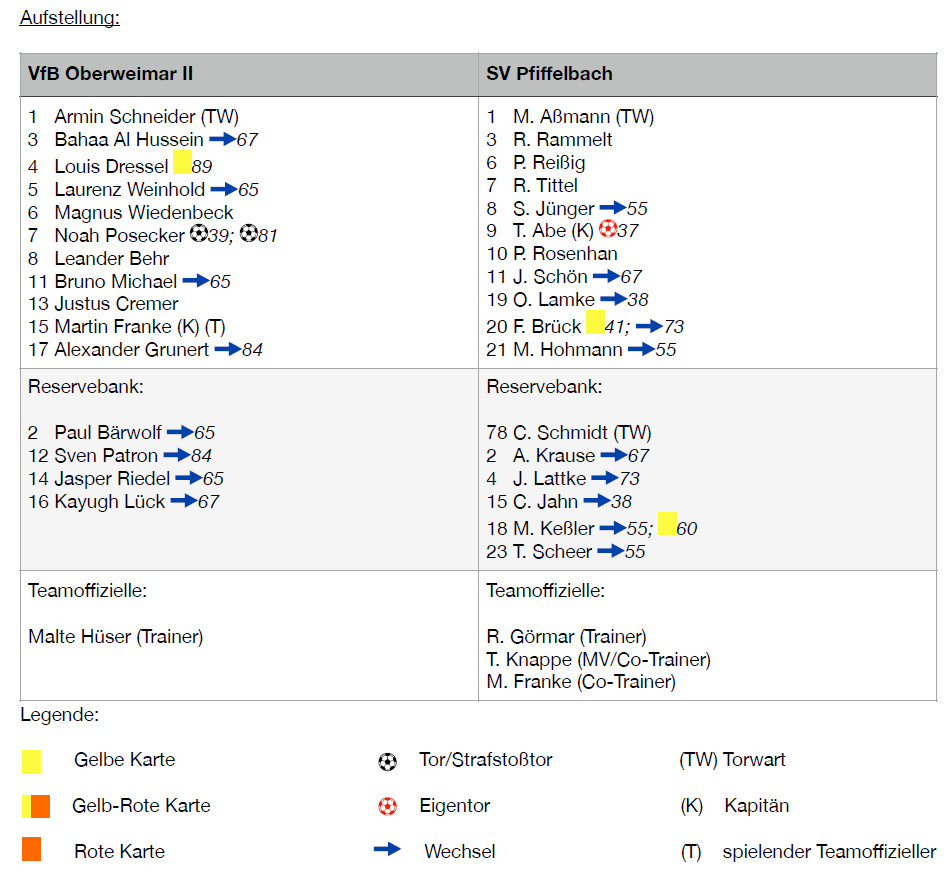Screen dimensions: 951x876
Task: Click the substitution arrow next to O. Lamke
Action: (x=613, y=299)
